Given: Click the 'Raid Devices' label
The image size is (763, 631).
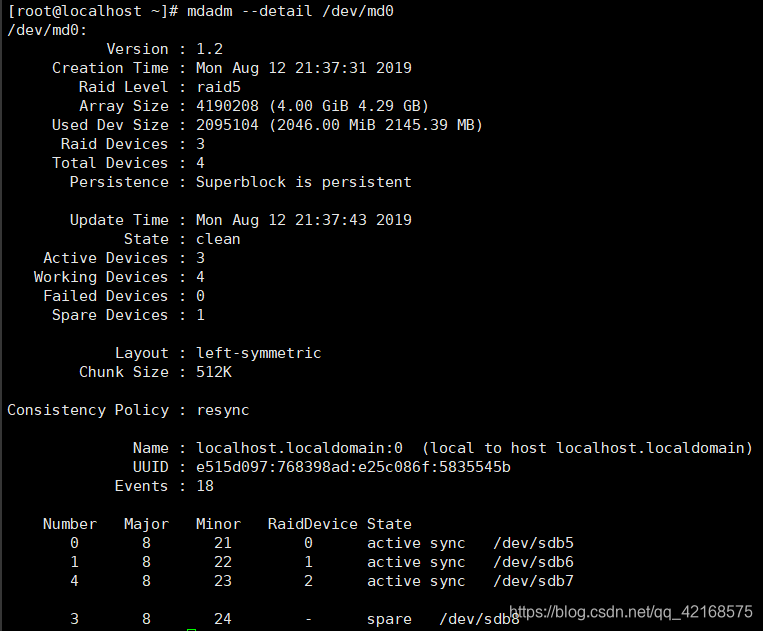Looking at the screenshot, I should click(114, 144).
